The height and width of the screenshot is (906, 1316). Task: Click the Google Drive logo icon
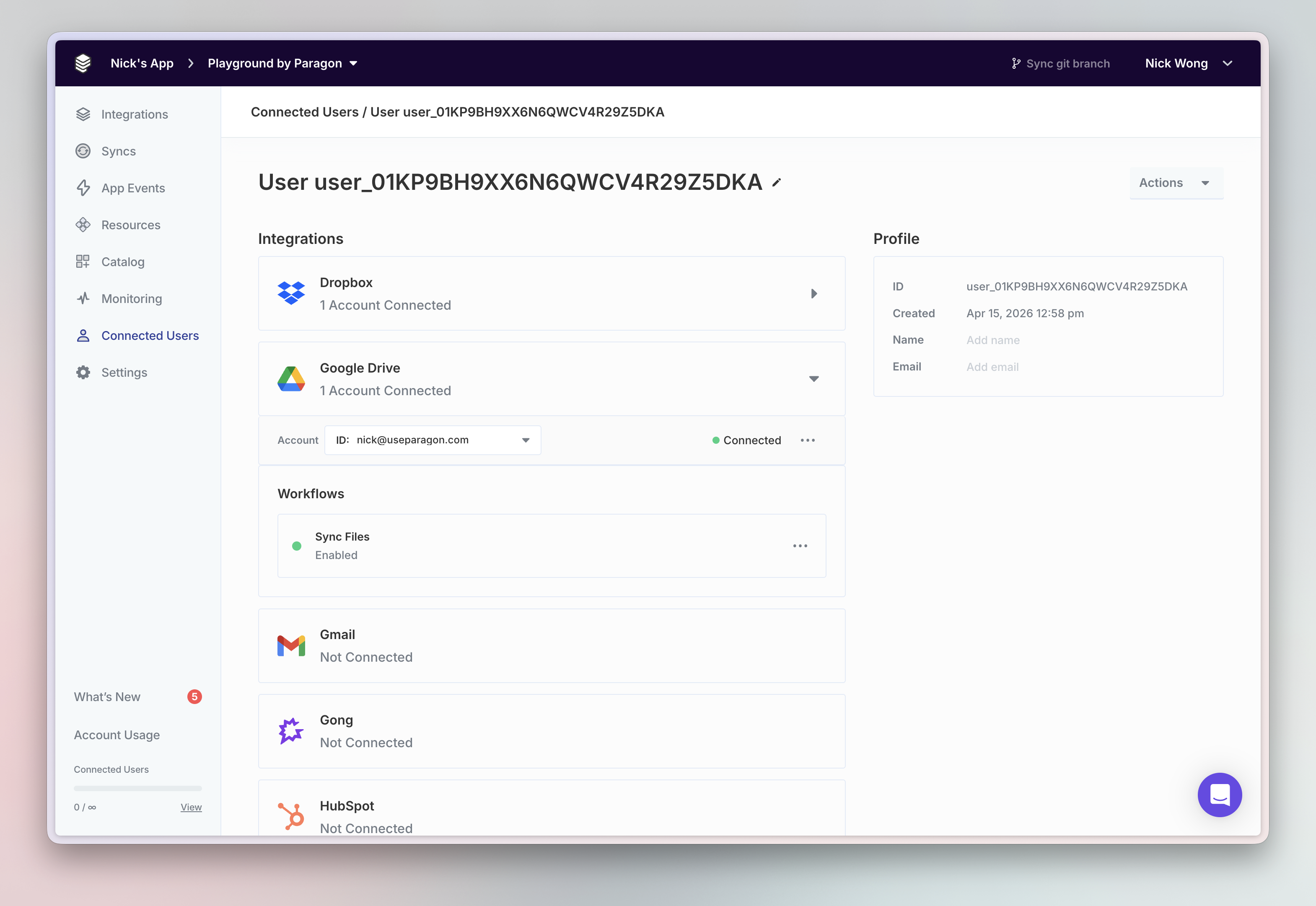tap(291, 379)
